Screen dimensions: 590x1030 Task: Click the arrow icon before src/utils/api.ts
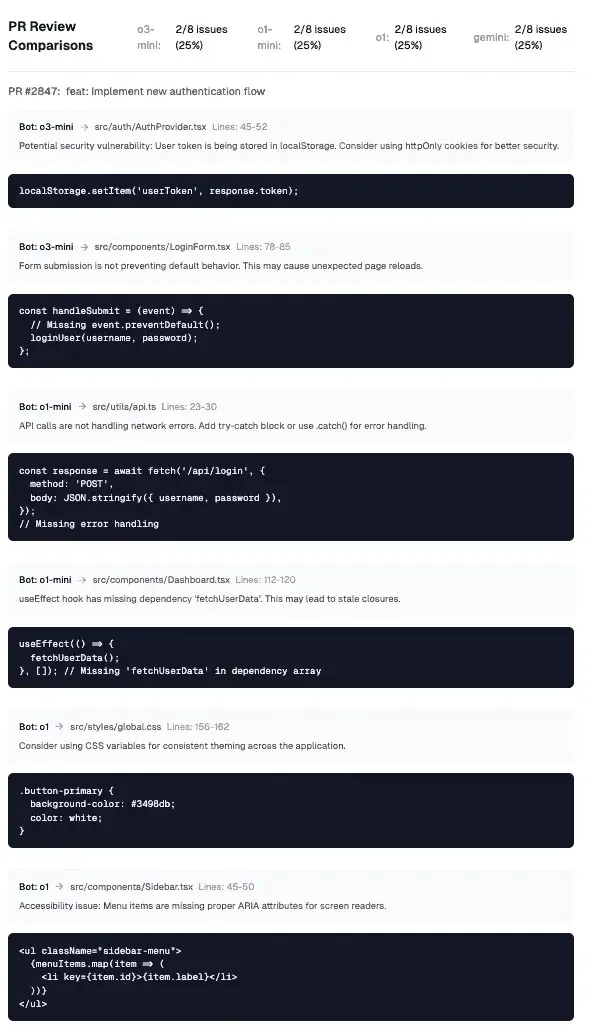point(82,407)
